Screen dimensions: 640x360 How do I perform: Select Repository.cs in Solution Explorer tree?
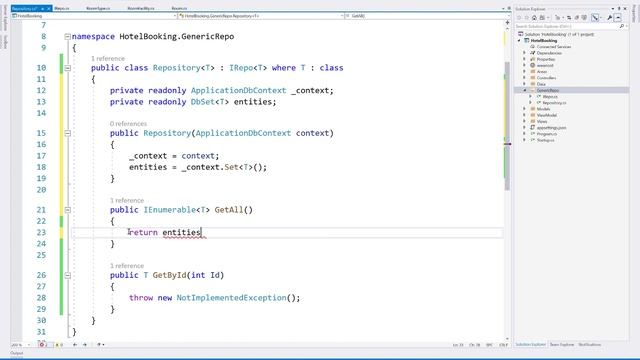click(554, 103)
